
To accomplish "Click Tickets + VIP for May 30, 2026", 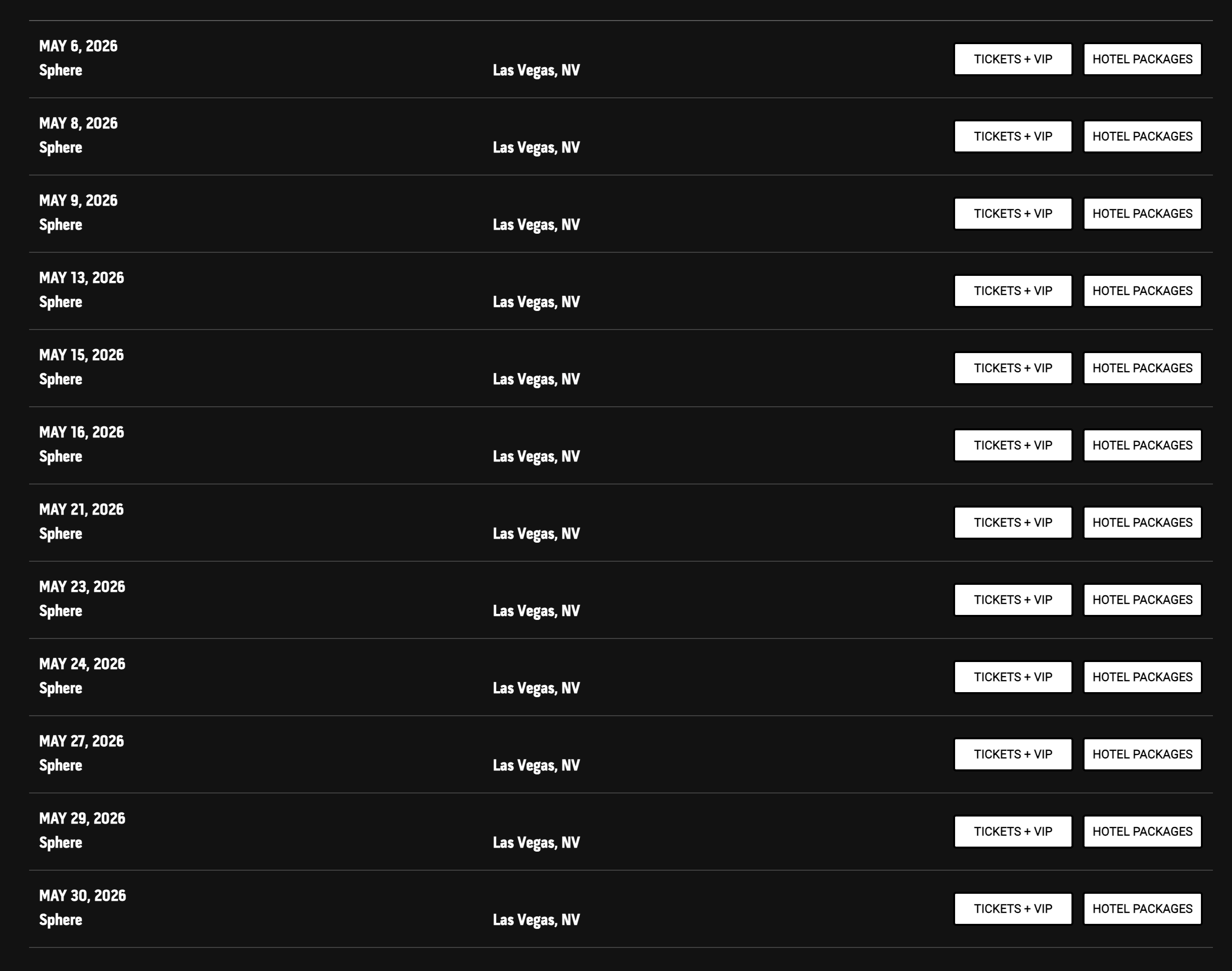I will 1013,908.
